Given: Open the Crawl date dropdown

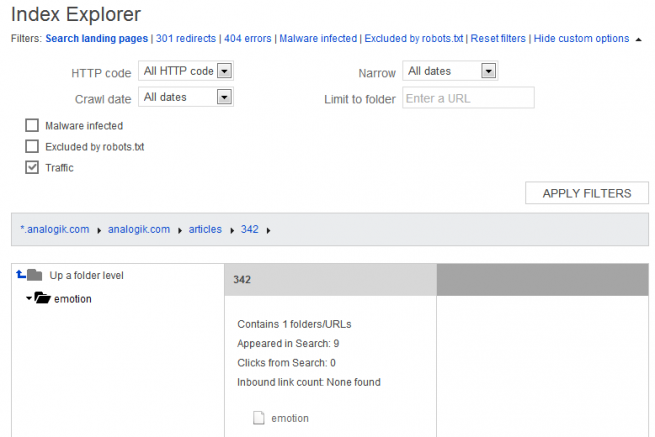Looking at the screenshot, I should [186, 97].
